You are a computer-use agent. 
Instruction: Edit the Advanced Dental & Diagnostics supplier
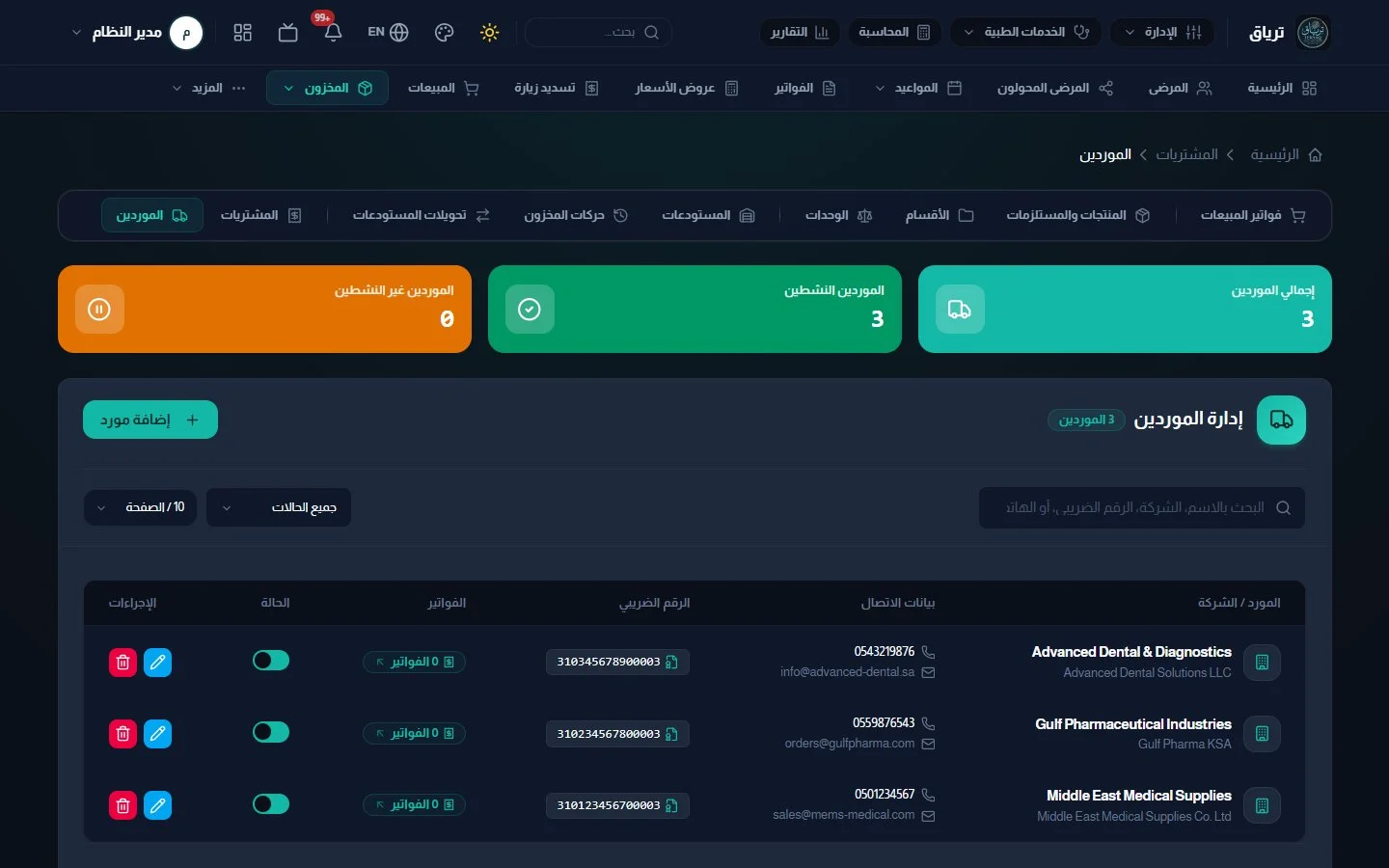[x=157, y=663]
